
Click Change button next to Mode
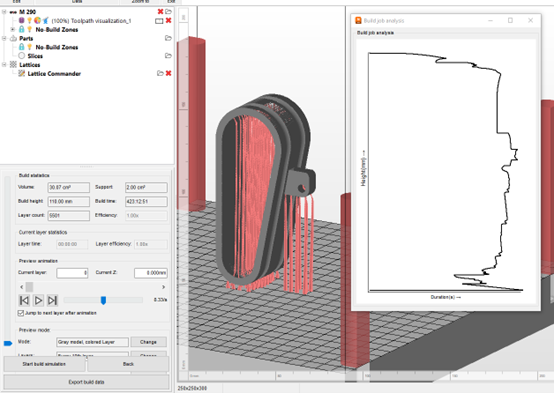[148, 342]
